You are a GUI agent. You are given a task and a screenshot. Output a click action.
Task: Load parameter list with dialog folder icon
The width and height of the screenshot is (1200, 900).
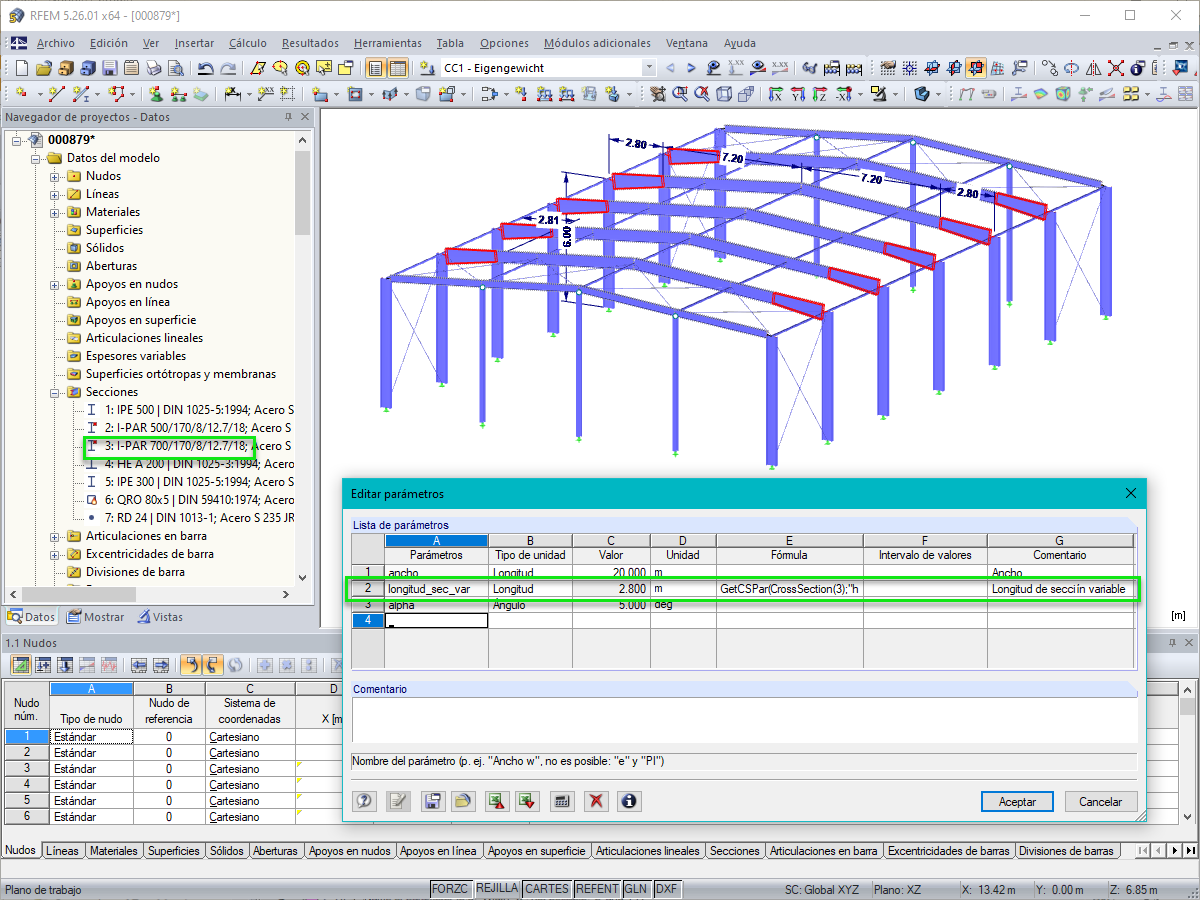click(x=462, y=801)
